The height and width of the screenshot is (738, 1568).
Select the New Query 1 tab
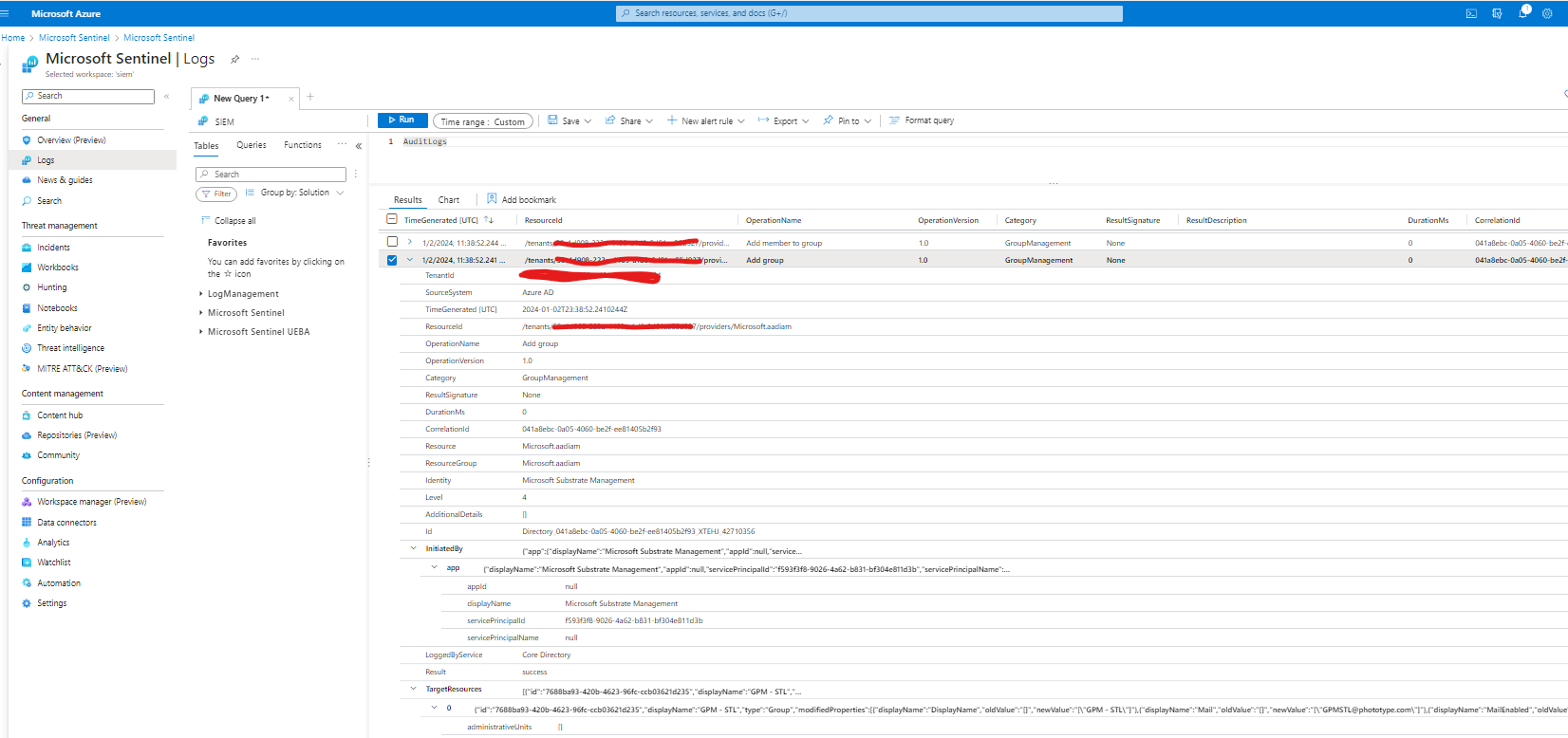pos(241,98)
